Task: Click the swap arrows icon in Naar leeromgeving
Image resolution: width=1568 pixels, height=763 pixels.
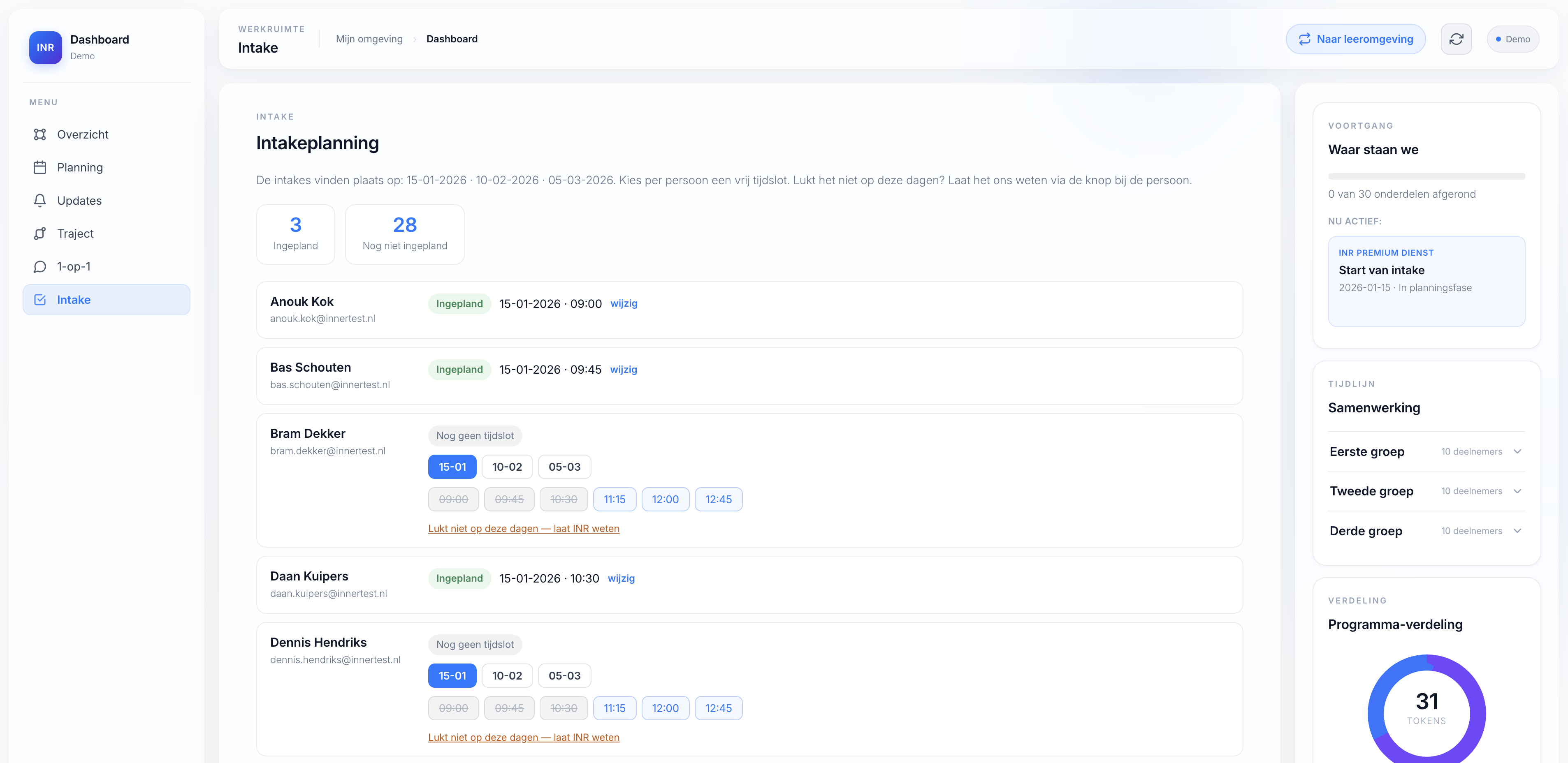Action: coord(1304,39)
